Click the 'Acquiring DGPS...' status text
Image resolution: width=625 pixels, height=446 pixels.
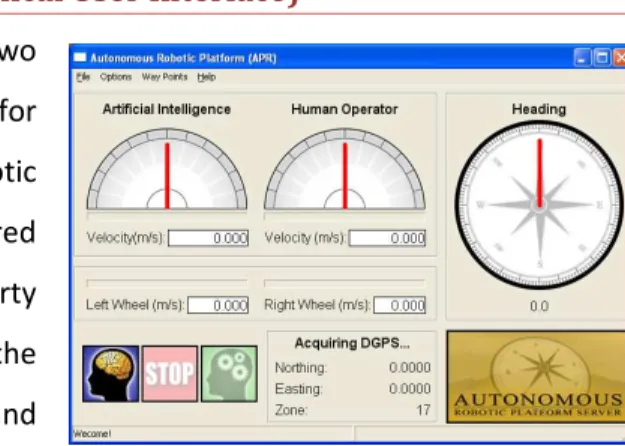coord(352,343)
